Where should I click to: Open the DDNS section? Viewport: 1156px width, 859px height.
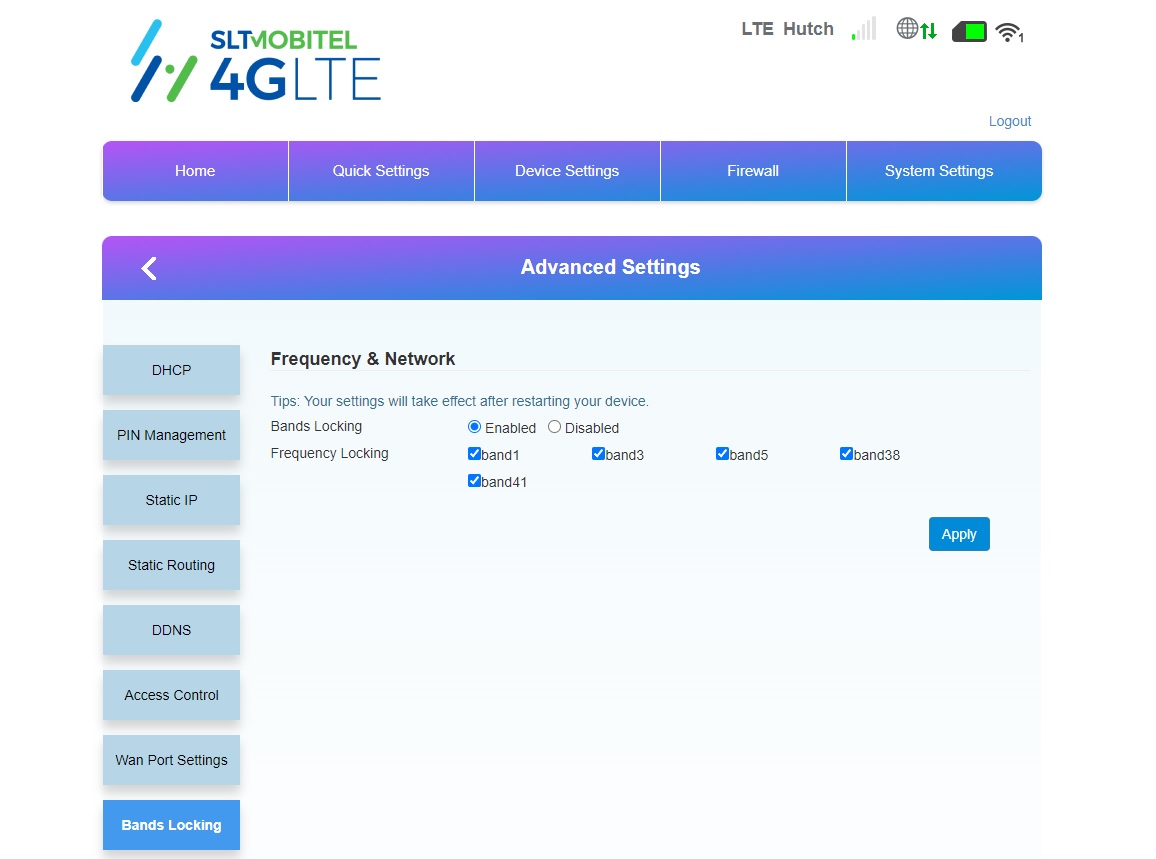coord(171,630)
